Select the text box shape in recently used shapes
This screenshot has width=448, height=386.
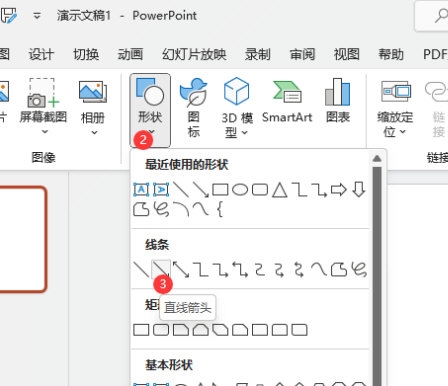pyautogui.click(x=141, y=190)
